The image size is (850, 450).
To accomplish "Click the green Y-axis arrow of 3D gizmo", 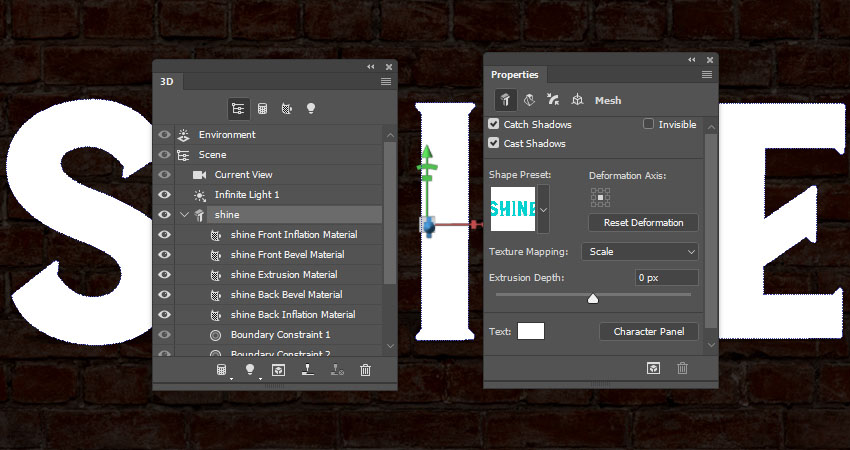I will 427,153.
